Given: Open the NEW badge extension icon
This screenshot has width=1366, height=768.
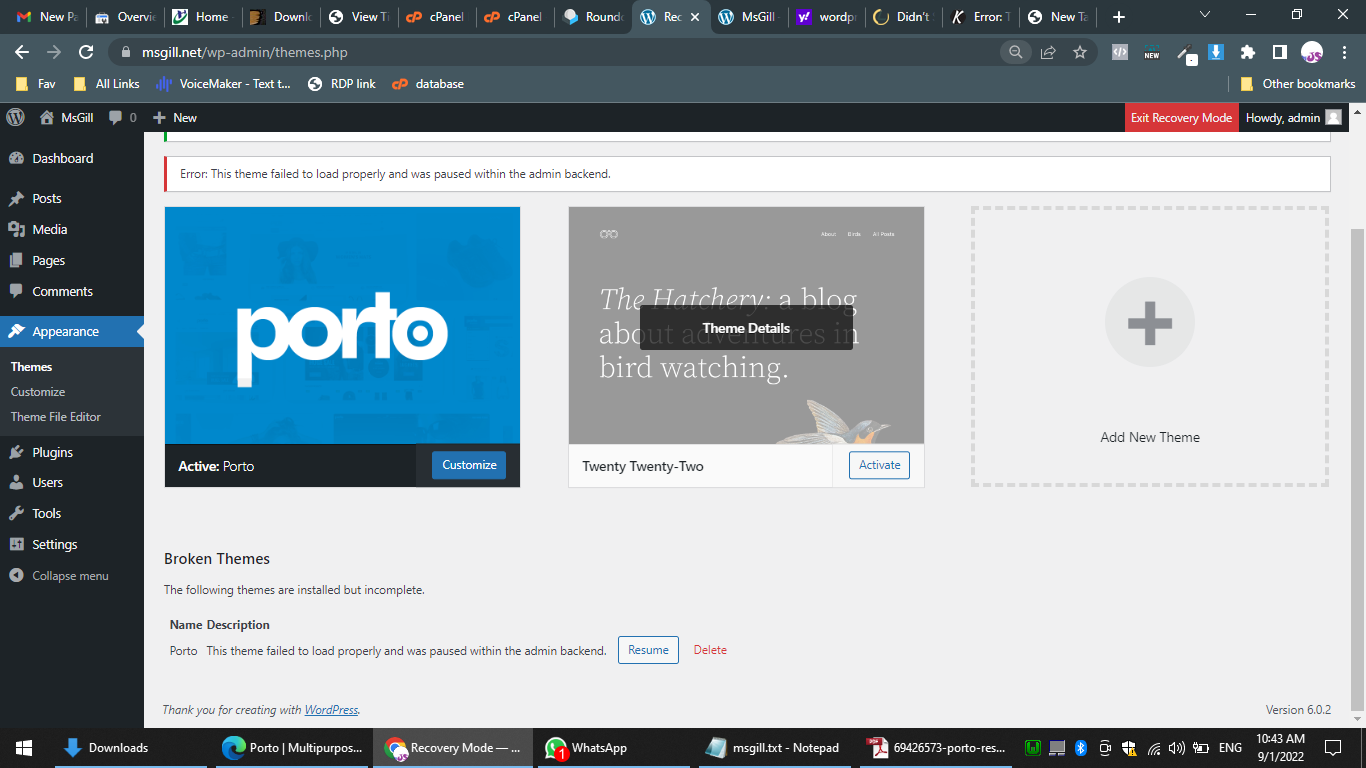Looking at the screenshot, I should (1152, 52).
